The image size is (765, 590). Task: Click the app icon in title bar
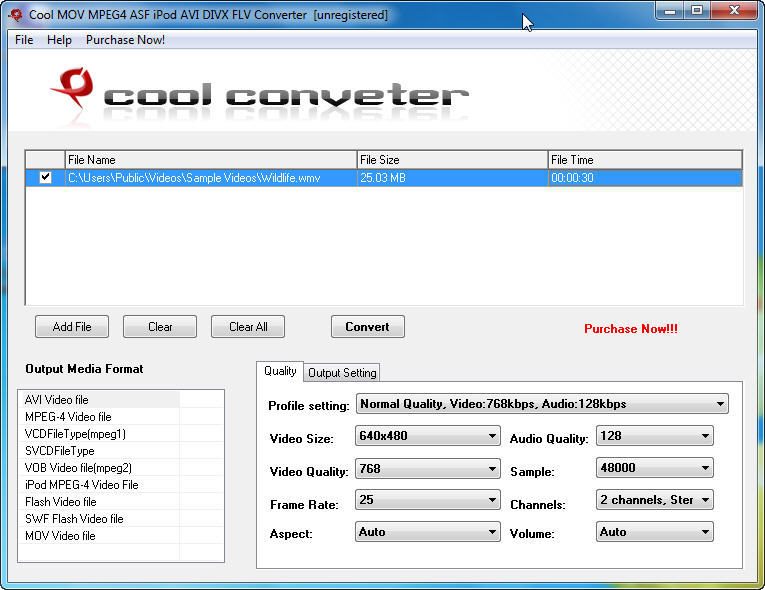point(15,15)
